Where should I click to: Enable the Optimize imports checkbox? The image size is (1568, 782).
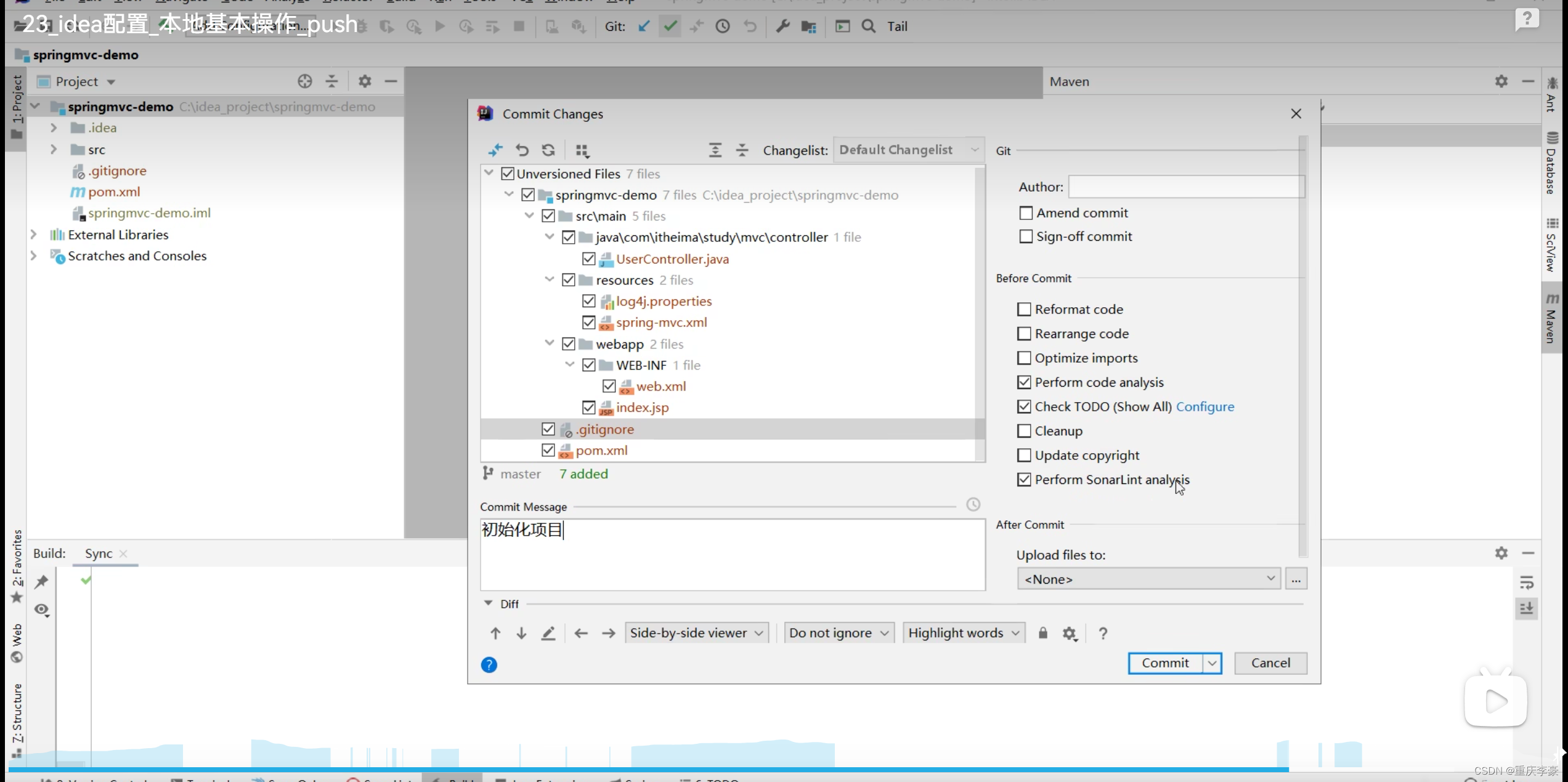point(1024,357)
